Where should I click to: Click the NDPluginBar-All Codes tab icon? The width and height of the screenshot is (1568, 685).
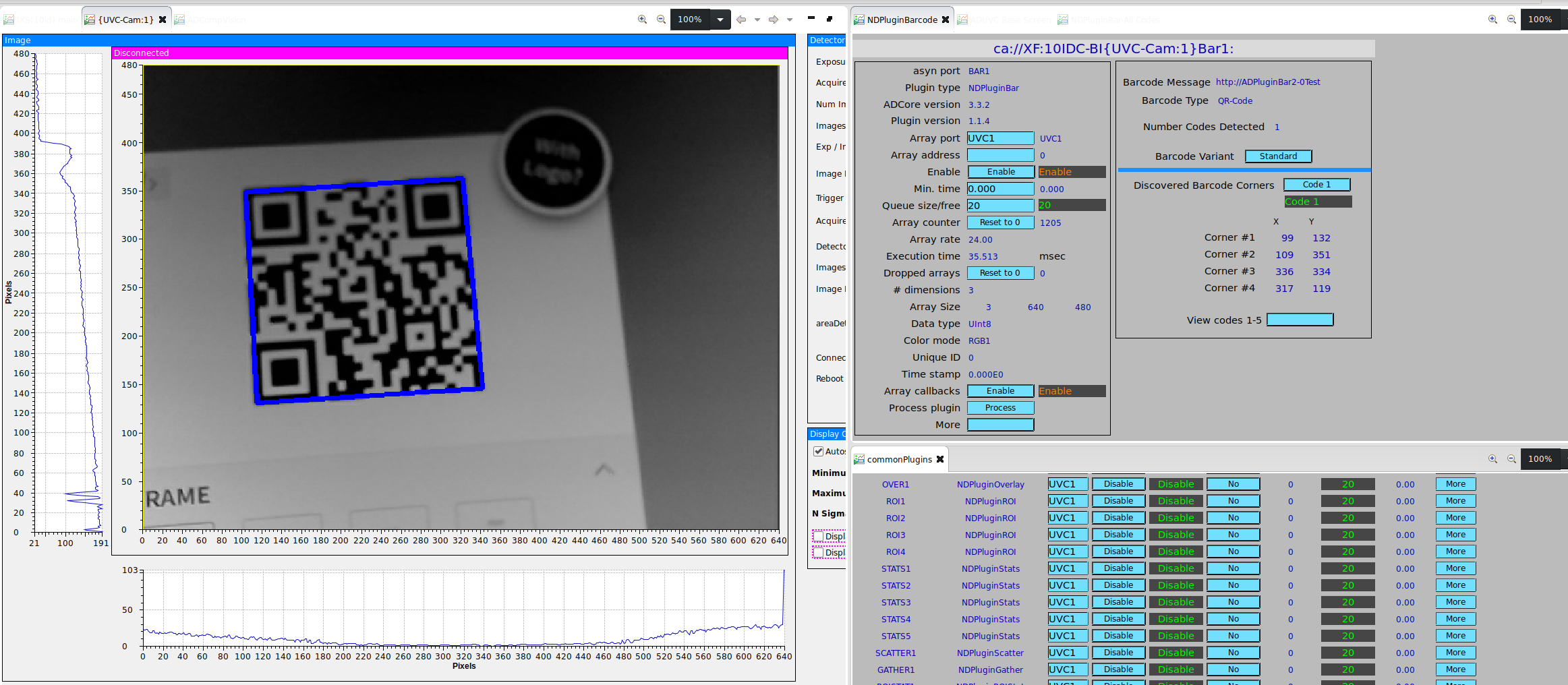1063,20
